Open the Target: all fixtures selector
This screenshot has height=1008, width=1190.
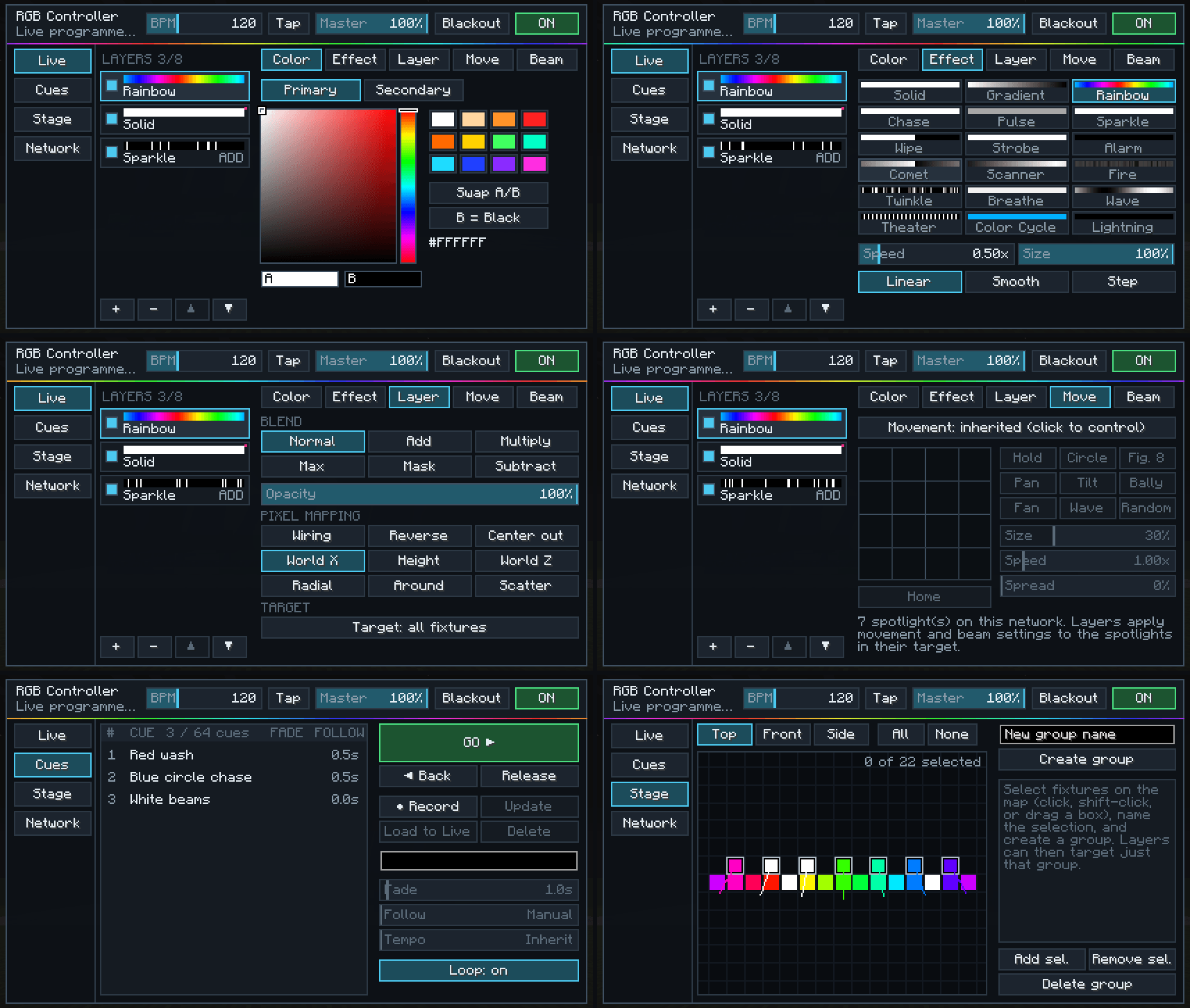419,627
